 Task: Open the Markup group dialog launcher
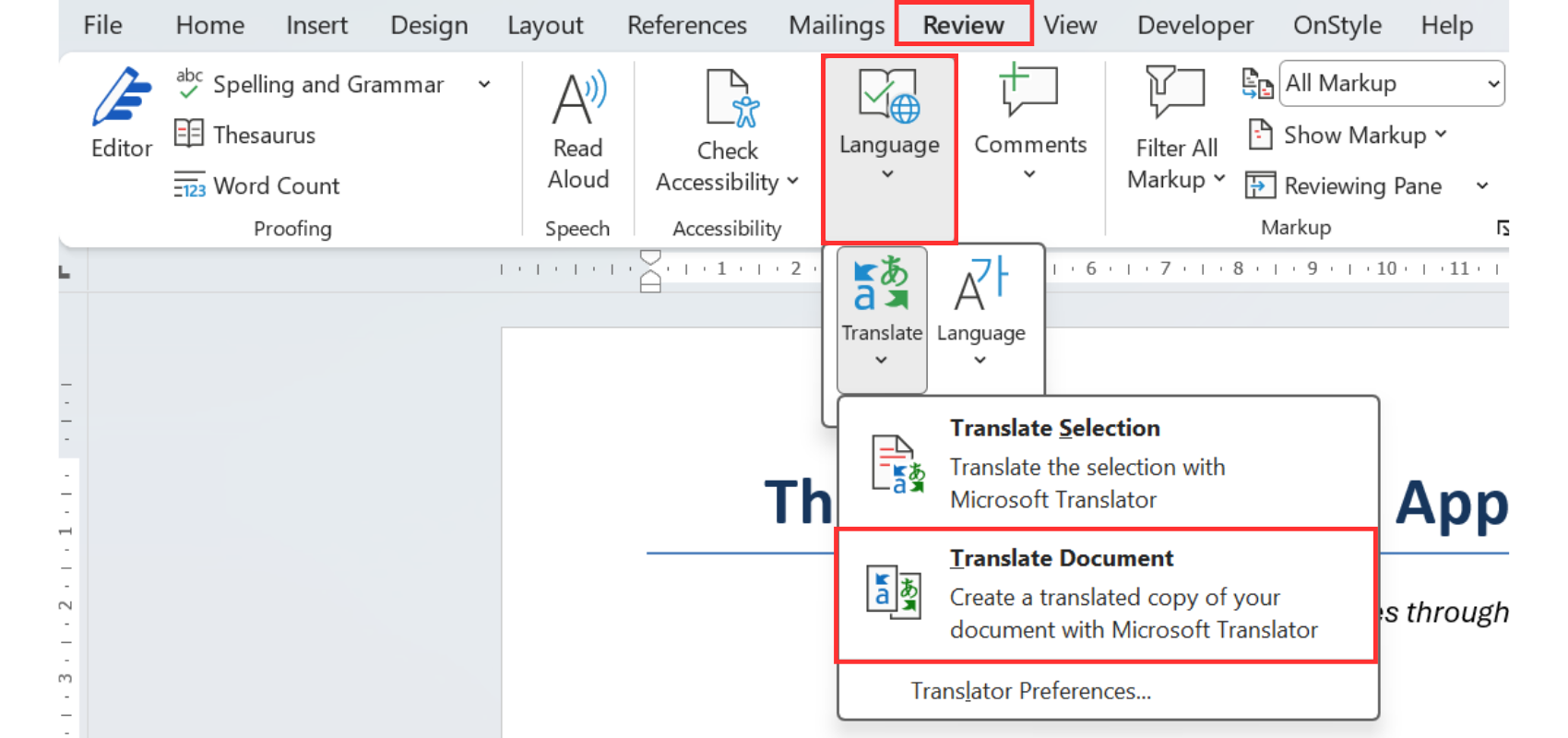(x=1503, y=228)
